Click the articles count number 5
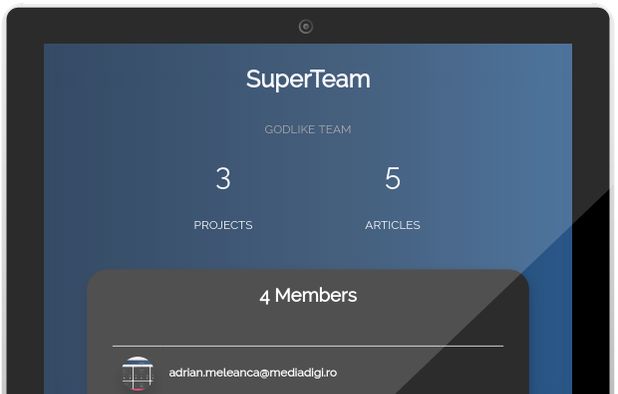This screenshot has height=394, width=618. (393, 178)
